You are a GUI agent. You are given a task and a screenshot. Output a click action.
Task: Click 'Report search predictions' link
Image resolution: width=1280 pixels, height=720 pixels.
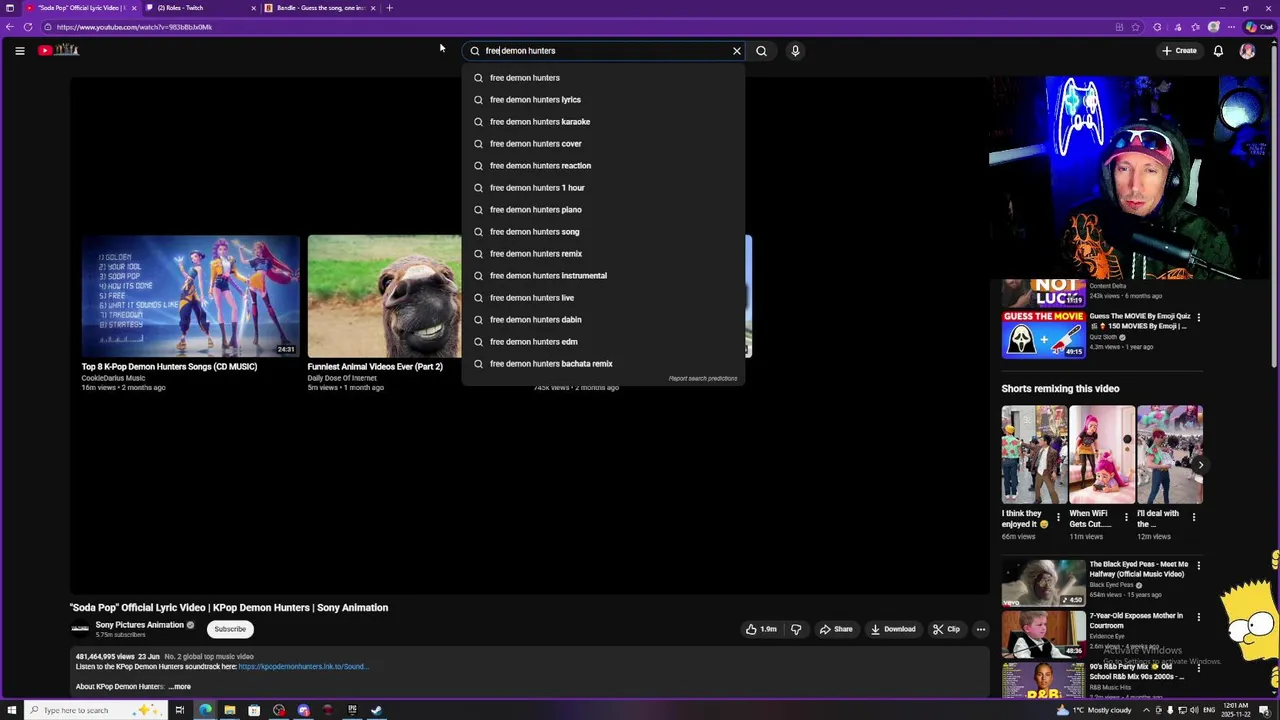pyautogui.click(x=702, y=379)
